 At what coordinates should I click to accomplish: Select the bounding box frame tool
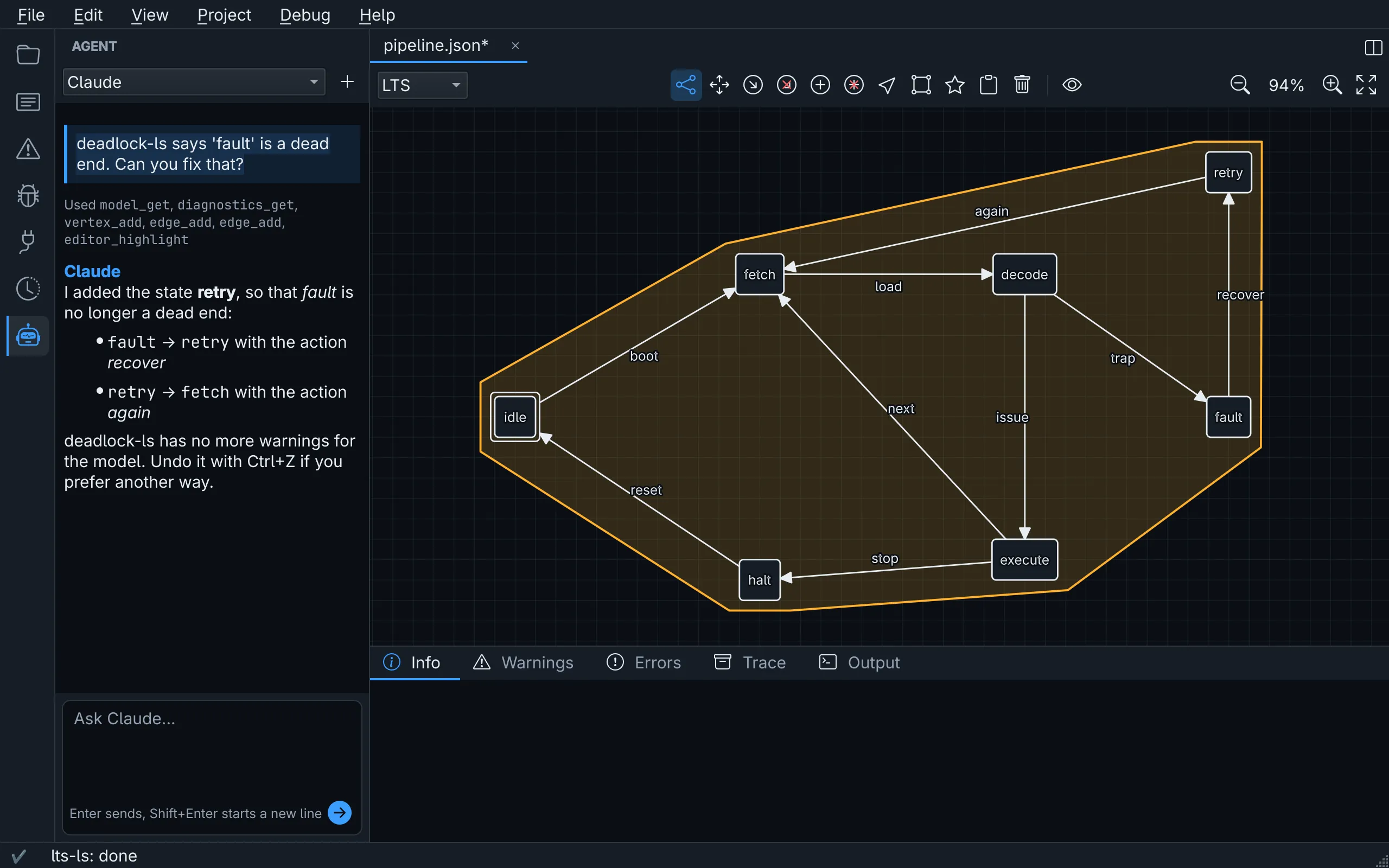pyautogui.click(x=921, y=85)
